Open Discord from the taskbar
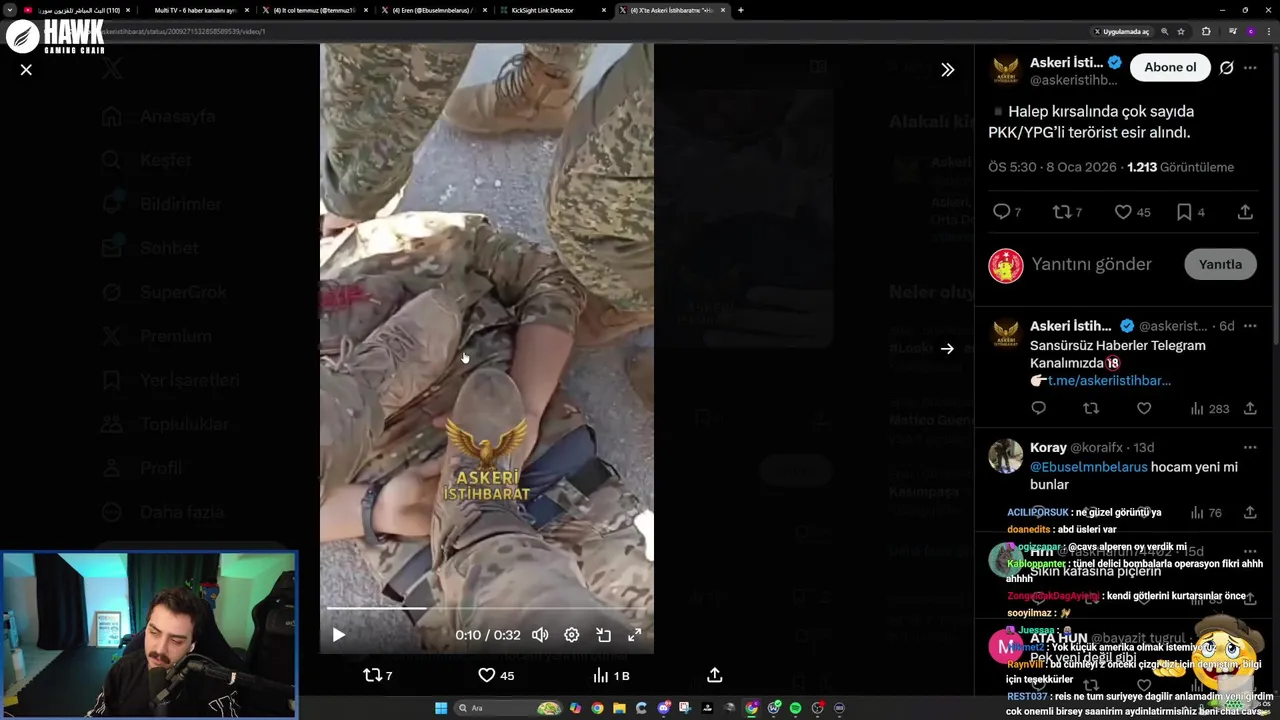Image resolution: width=1280 pixels, height=720 pixels. click(x=663, y=708)
